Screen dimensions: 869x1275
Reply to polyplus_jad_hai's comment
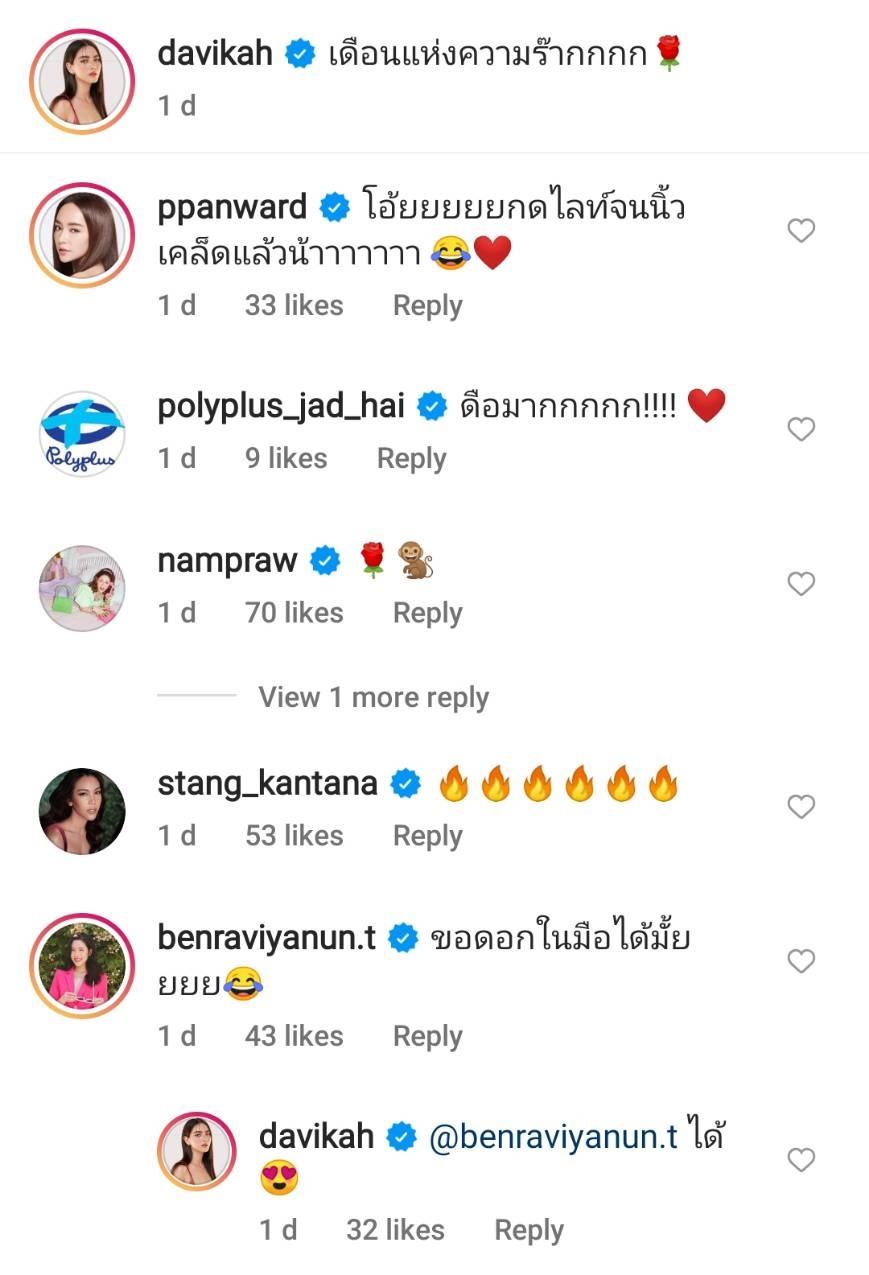point(411,458)
